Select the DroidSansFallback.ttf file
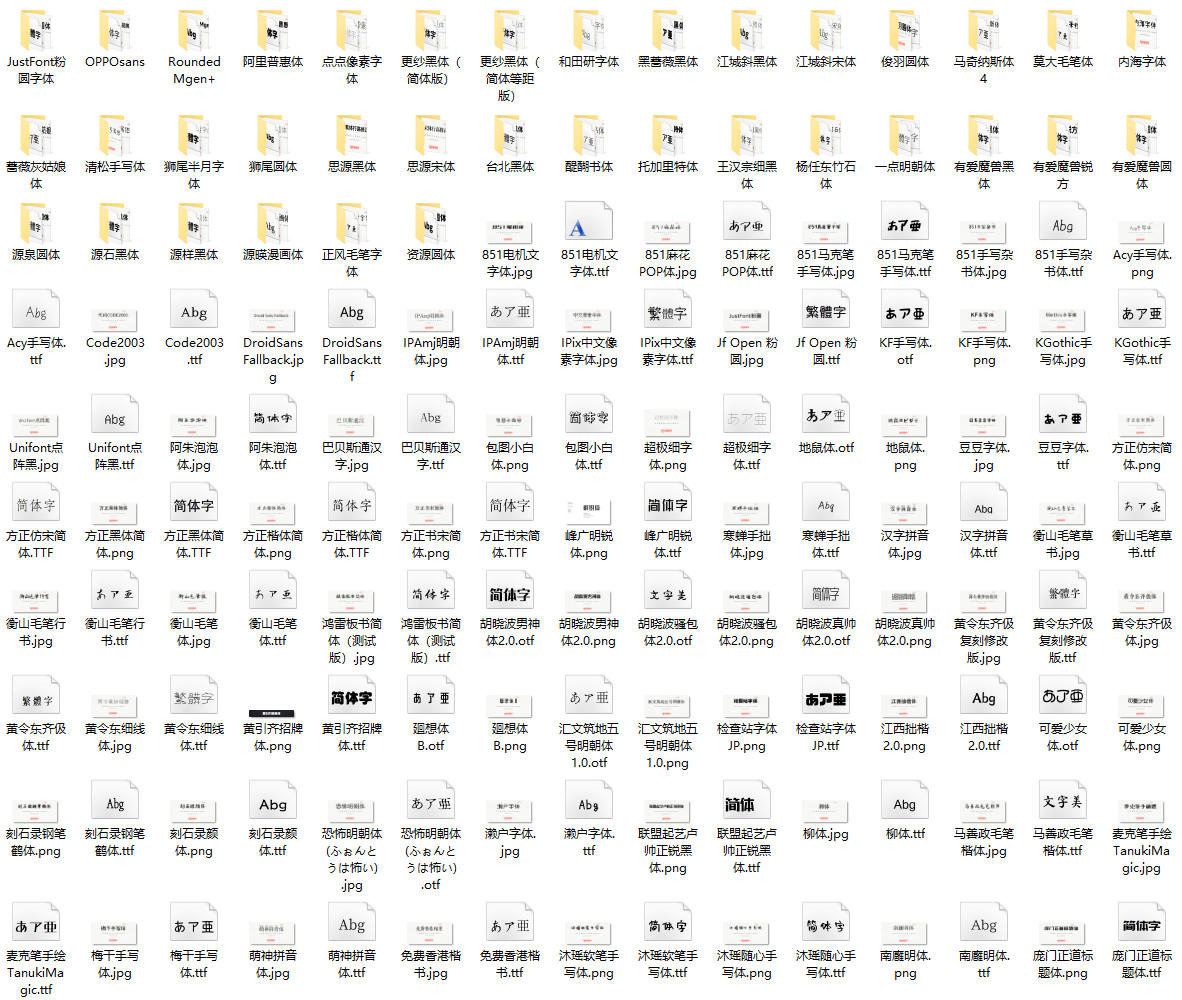 (352, 312)
